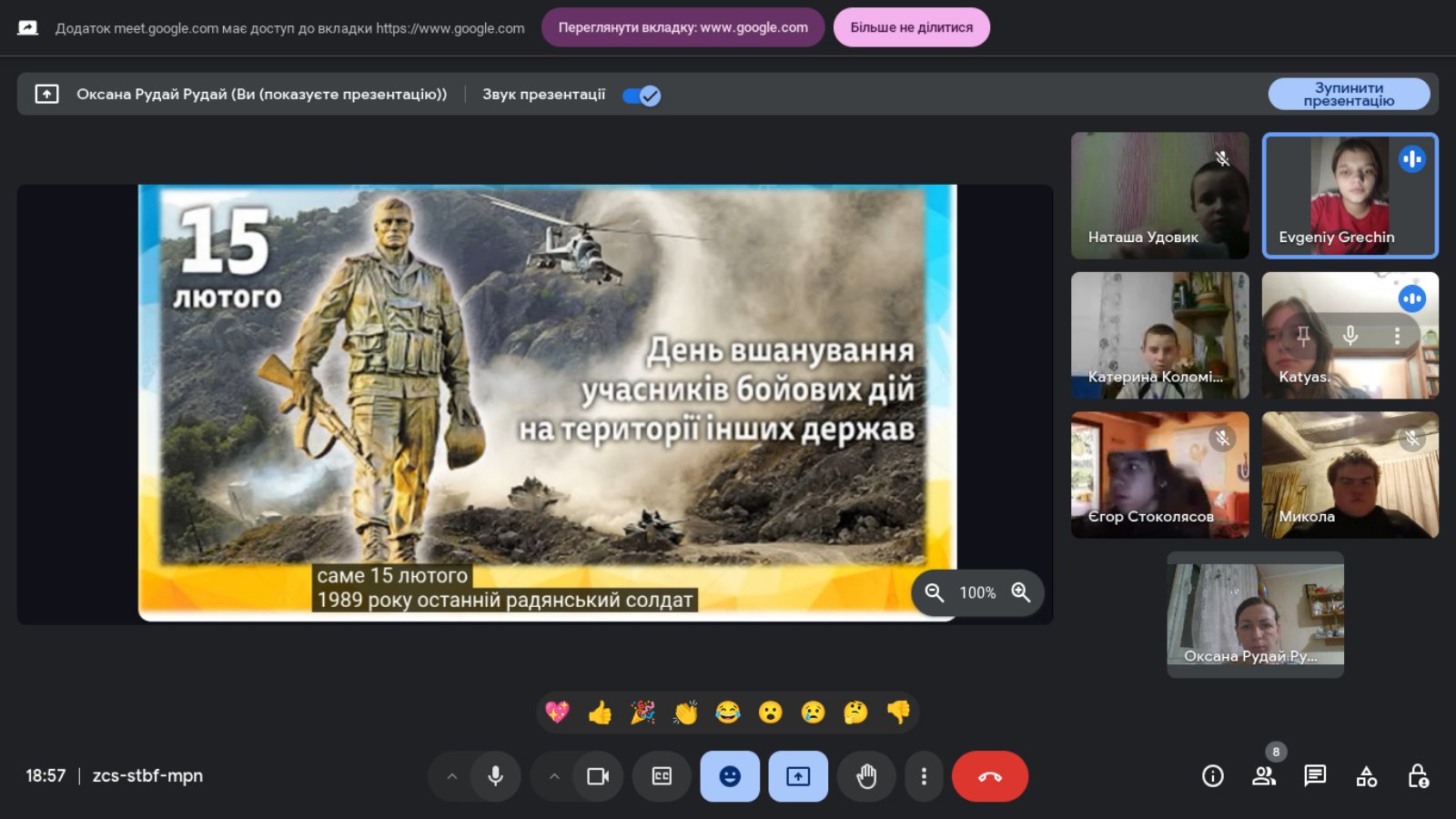Open the Activities panel
Image resolution: width=1456 pixels, height=819 pixels.
1367,776
